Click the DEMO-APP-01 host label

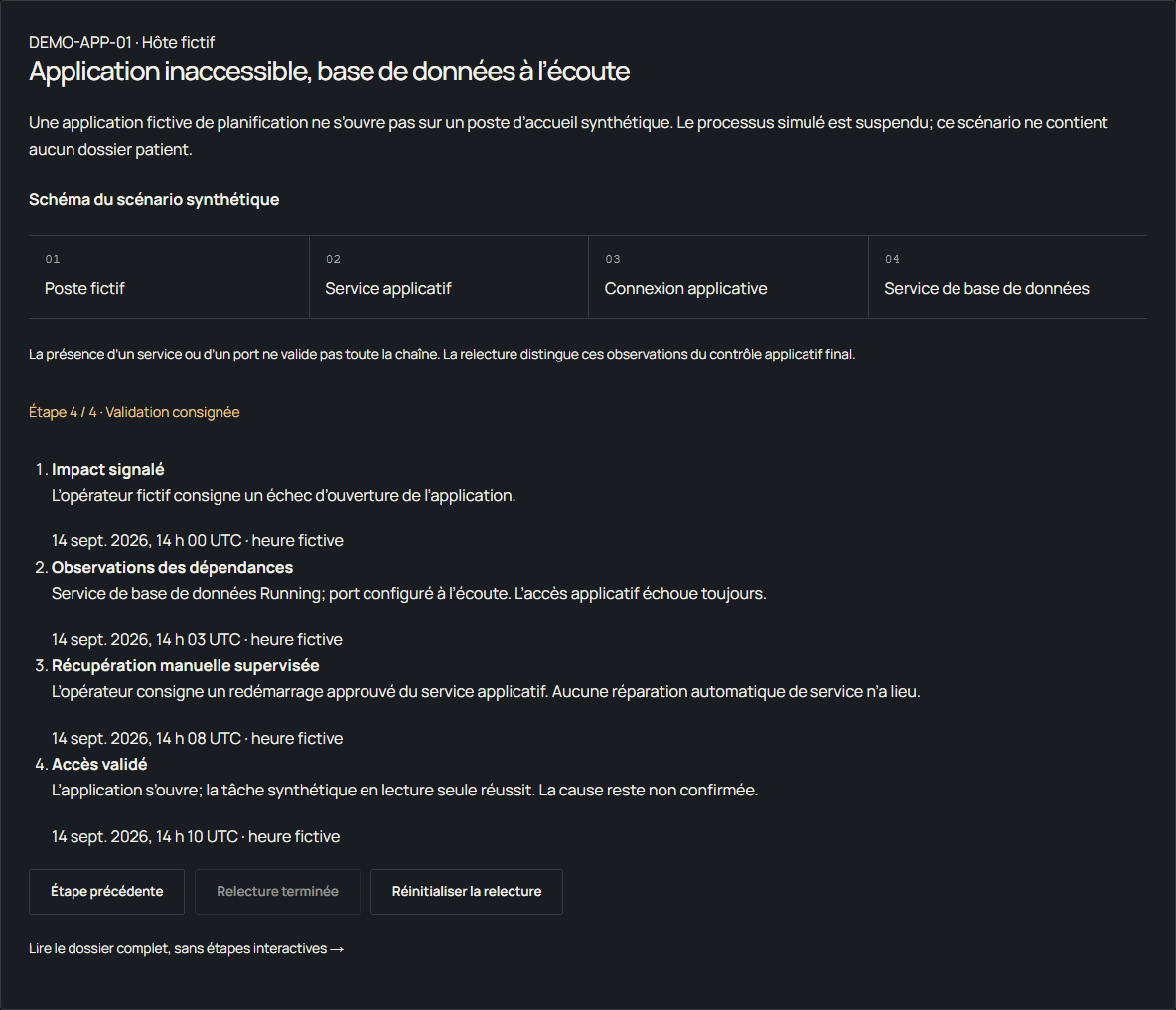[121, 42]
